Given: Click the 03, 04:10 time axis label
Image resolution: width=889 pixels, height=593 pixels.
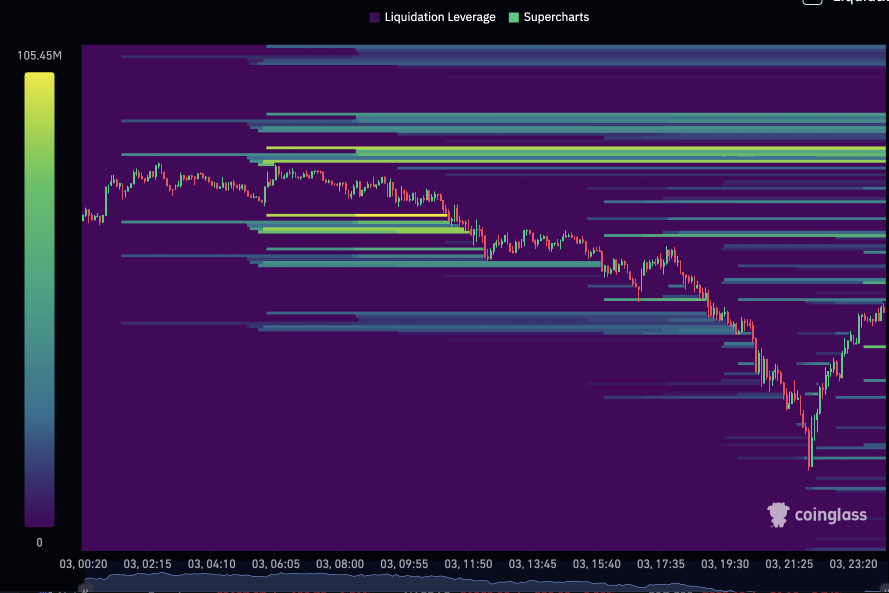Looking at the screenshot, I should [211, 564].
